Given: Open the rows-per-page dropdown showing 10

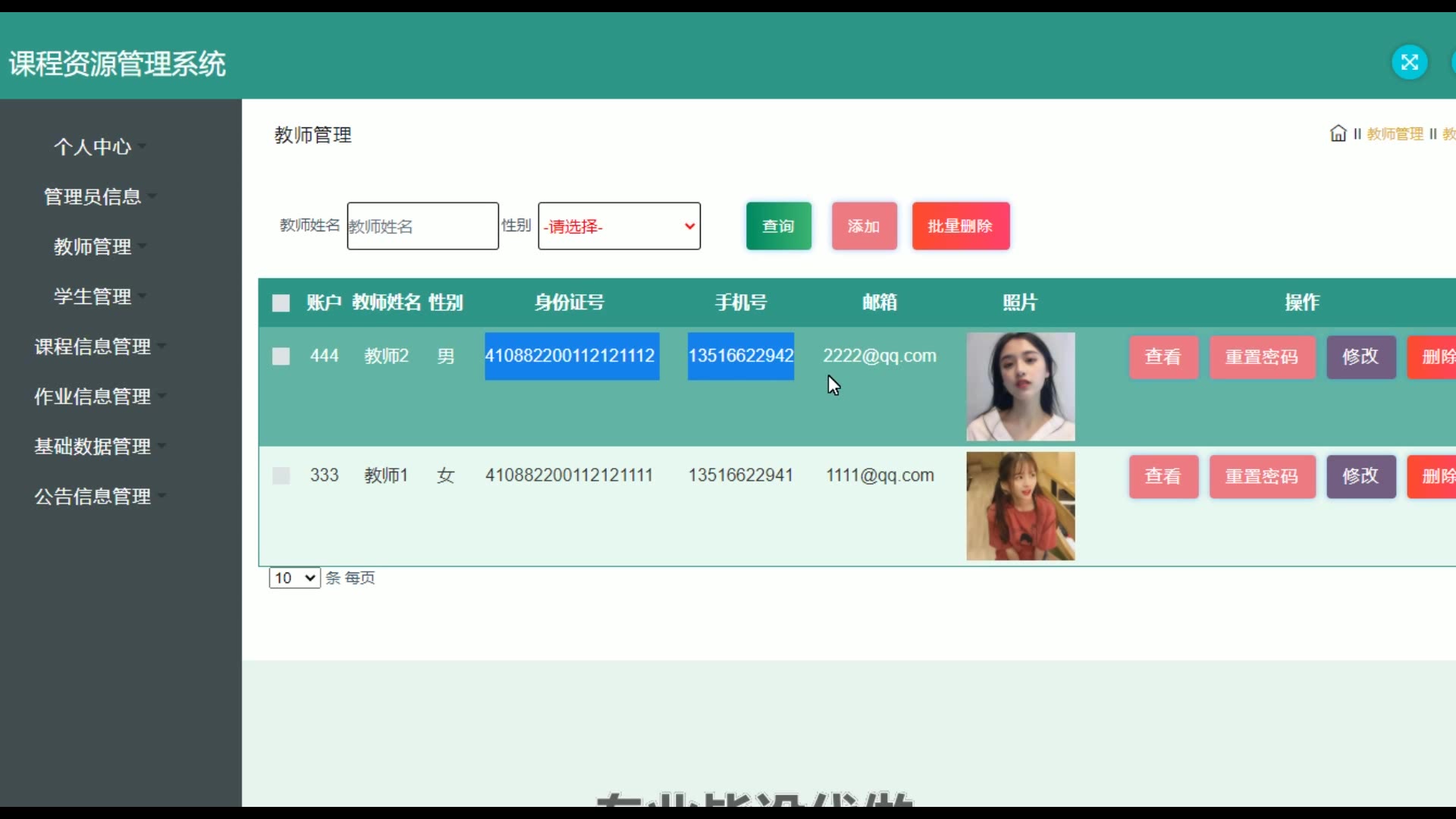Looking at the screenshot, I should click(x=294, y=578).
